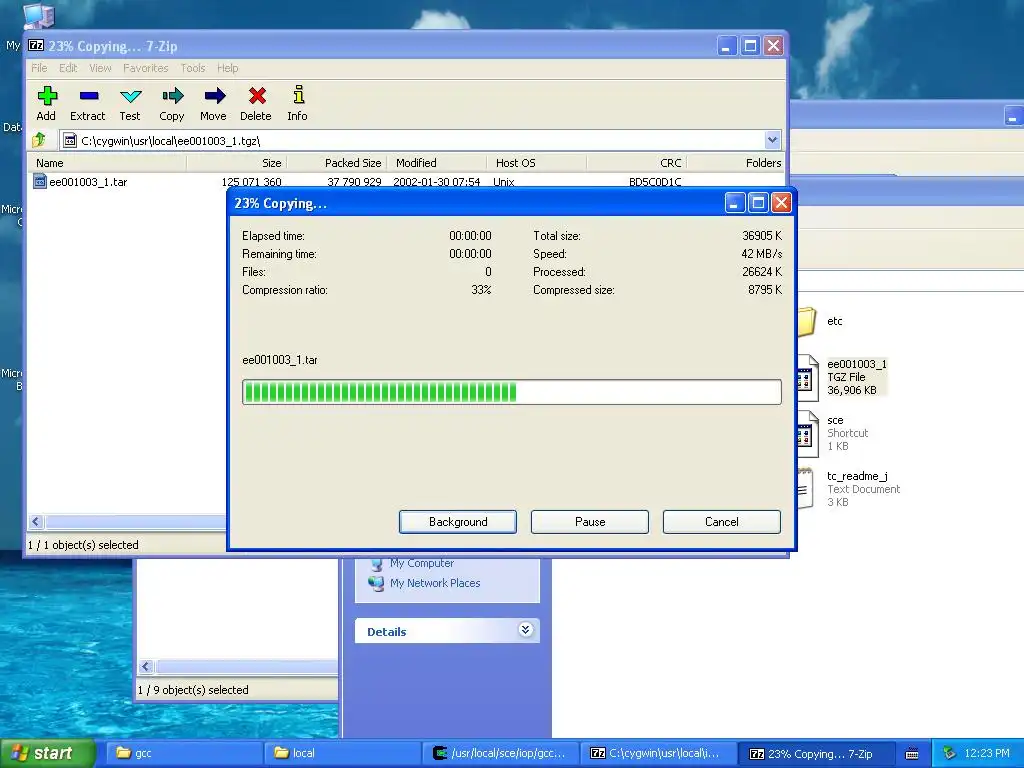Click the Copy toolbar icon
Viewport: 1024px width, 768px height.
click(x=172, y=97)
